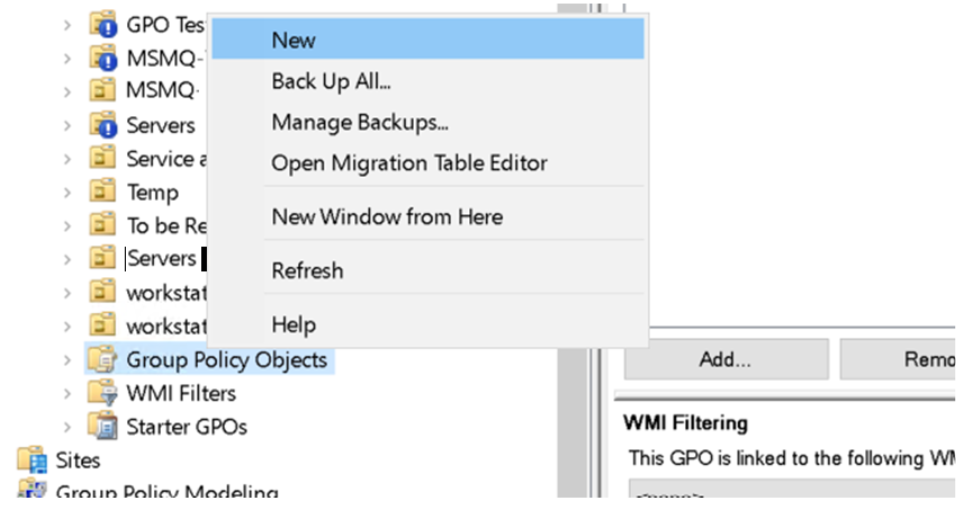Click the Sites icon in tree

tap(32, 460)
